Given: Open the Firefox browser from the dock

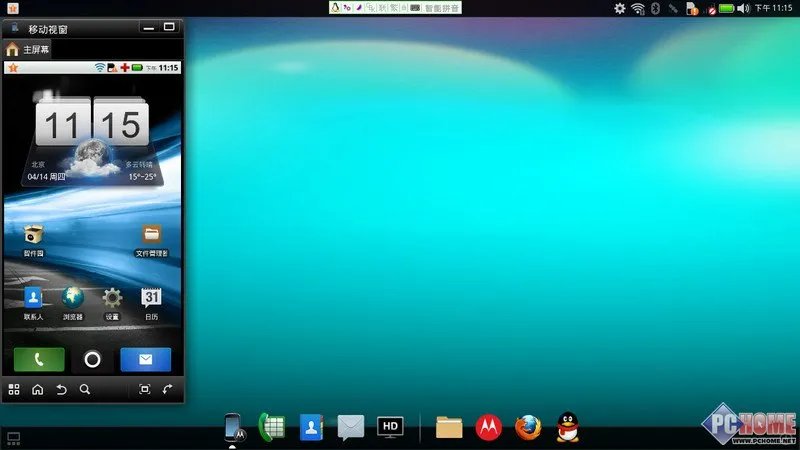Looking at the screenshot, I should pyautogui.click(x=528, y=427).
